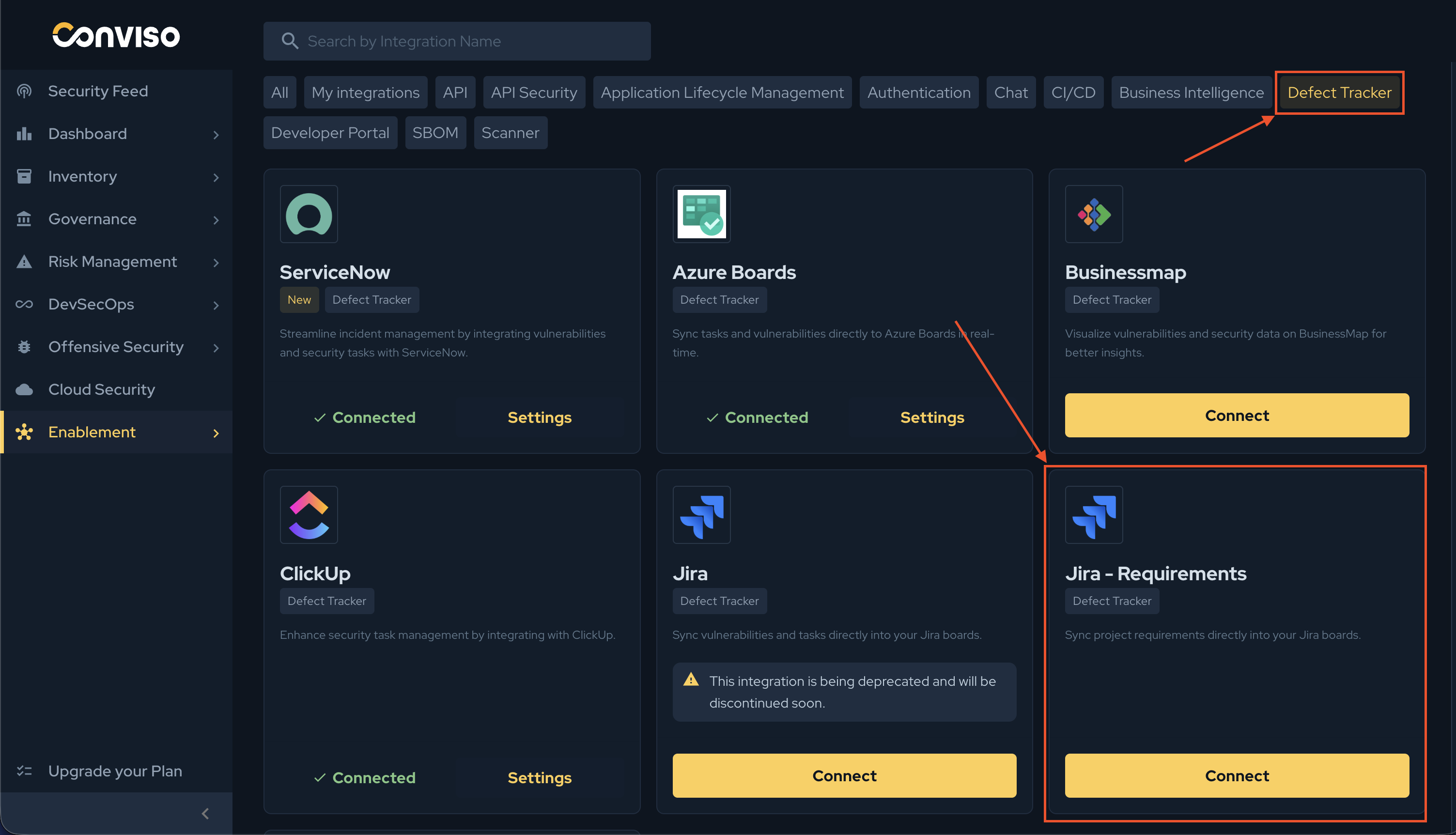Click the Jira logo thumbnail

tap(701, 515)
